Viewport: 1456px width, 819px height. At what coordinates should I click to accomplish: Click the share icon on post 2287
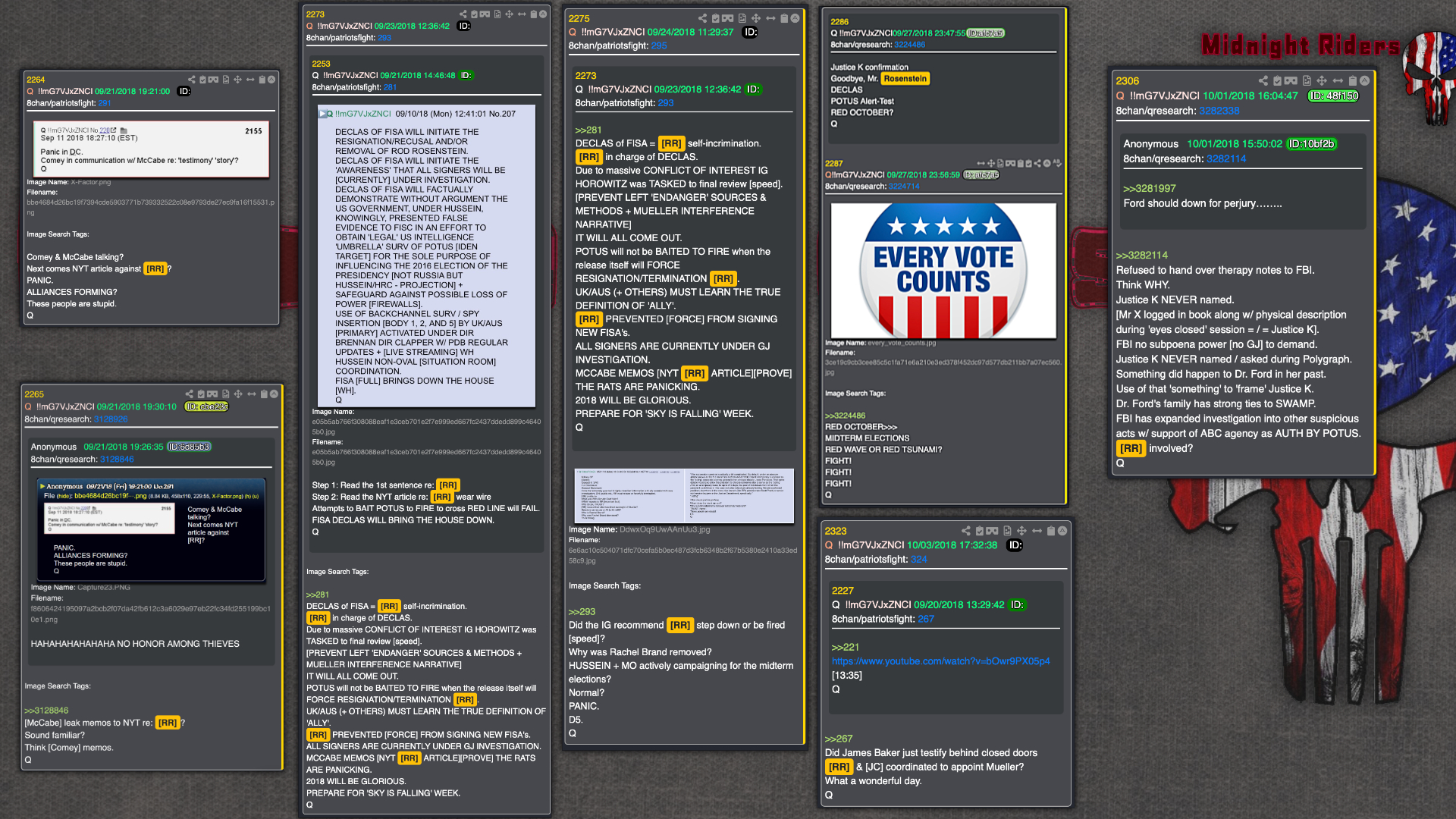pyautogui.click(x=1037, y=163)
